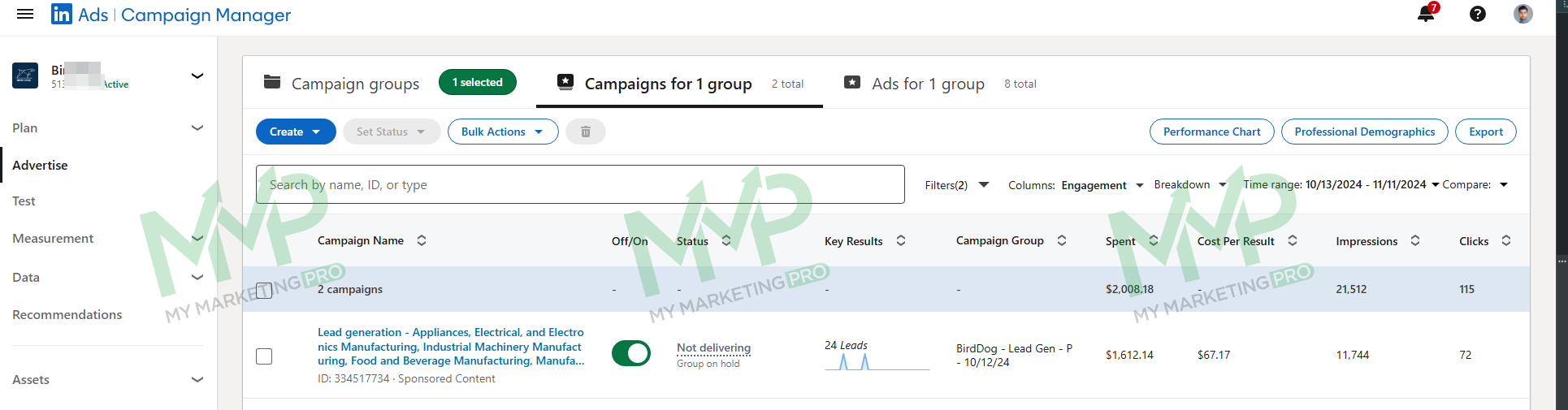The image size is (1568, 410).
Task: Switch to Campaigns for 1 group tab
Action: [x=679, y=84]
